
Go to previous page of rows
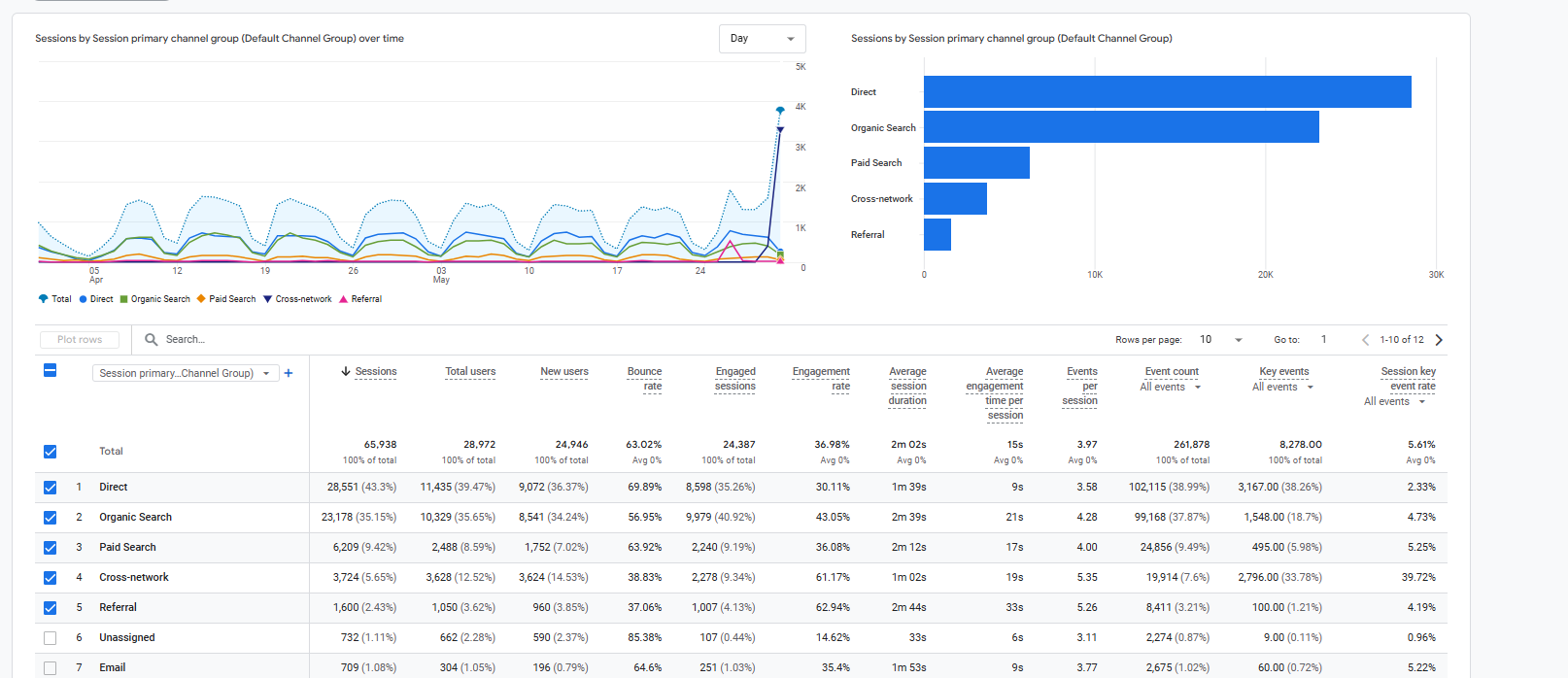coord(1365,340)
